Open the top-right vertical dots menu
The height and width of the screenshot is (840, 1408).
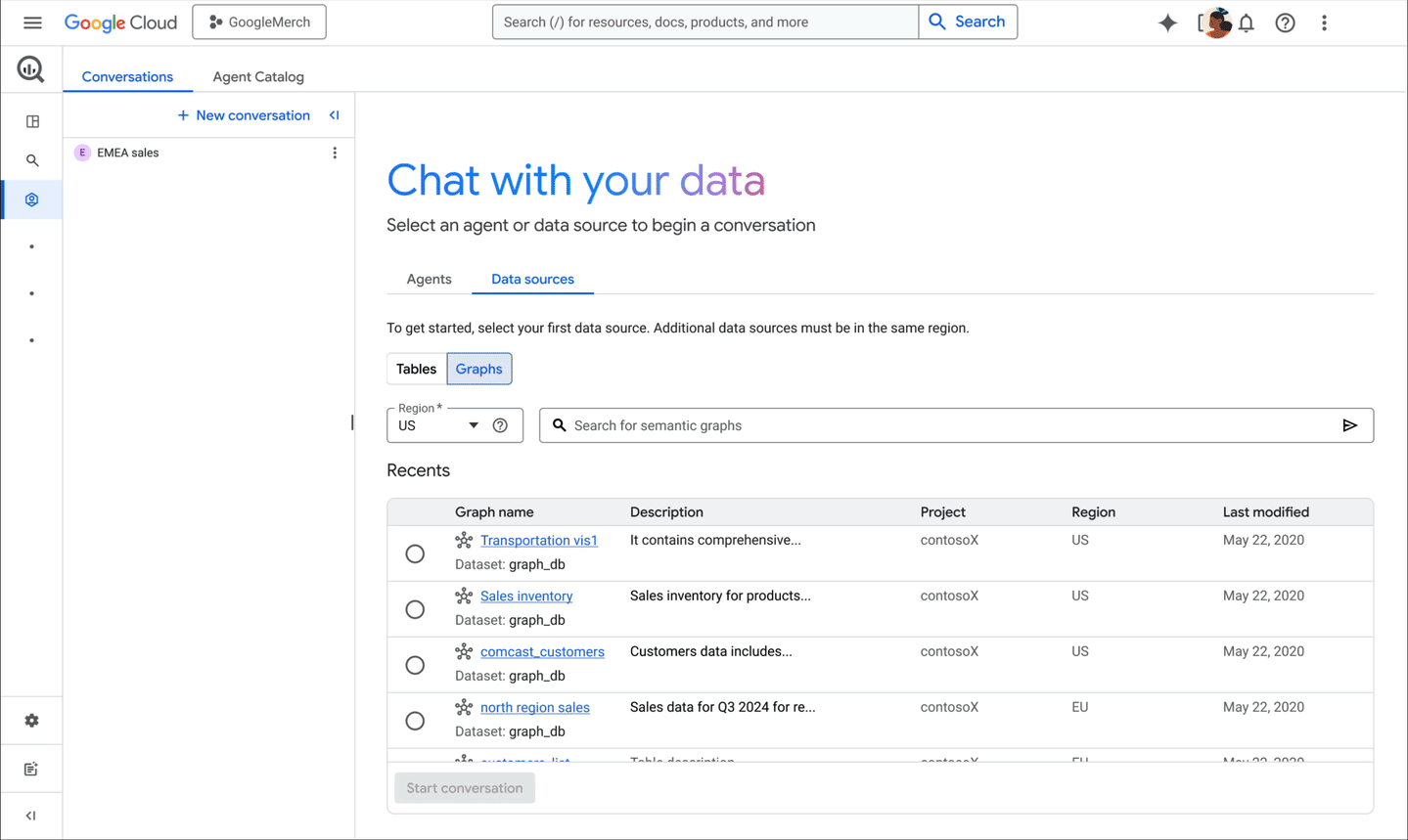coord(1324,22)
